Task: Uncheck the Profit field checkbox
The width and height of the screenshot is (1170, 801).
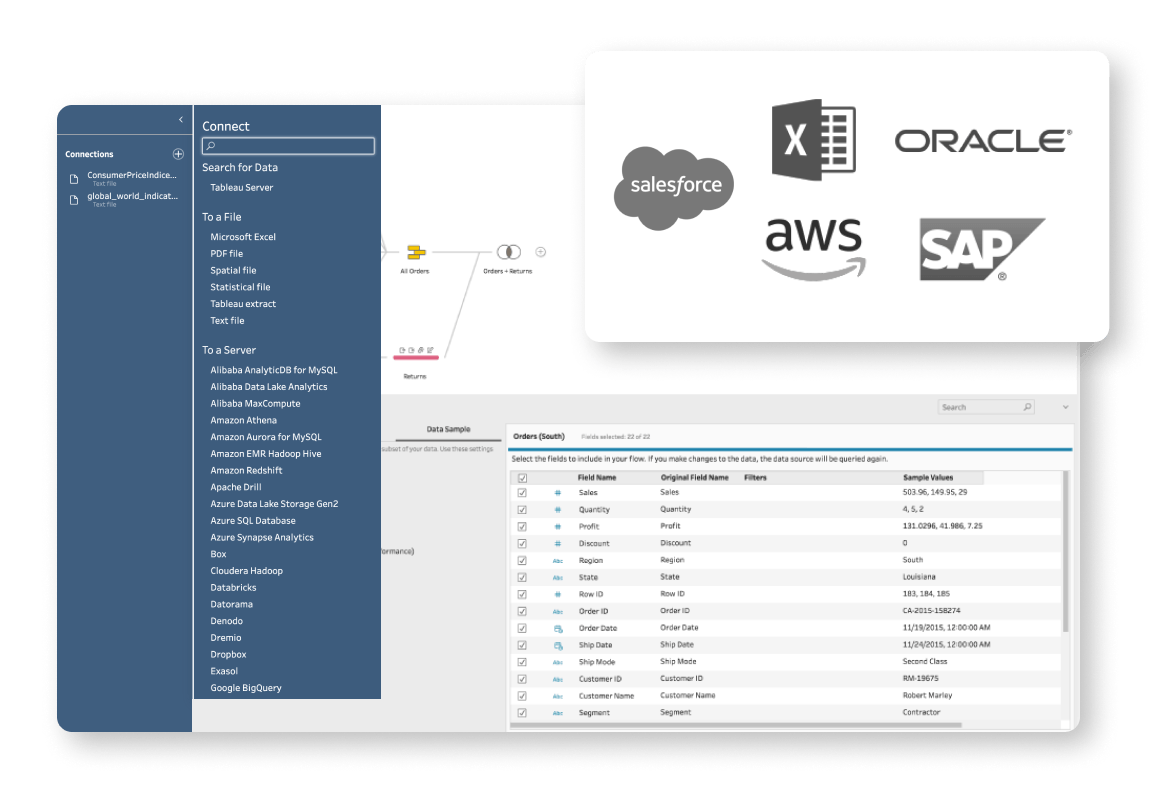Action: pyautogui.click(x=522, y=527)
